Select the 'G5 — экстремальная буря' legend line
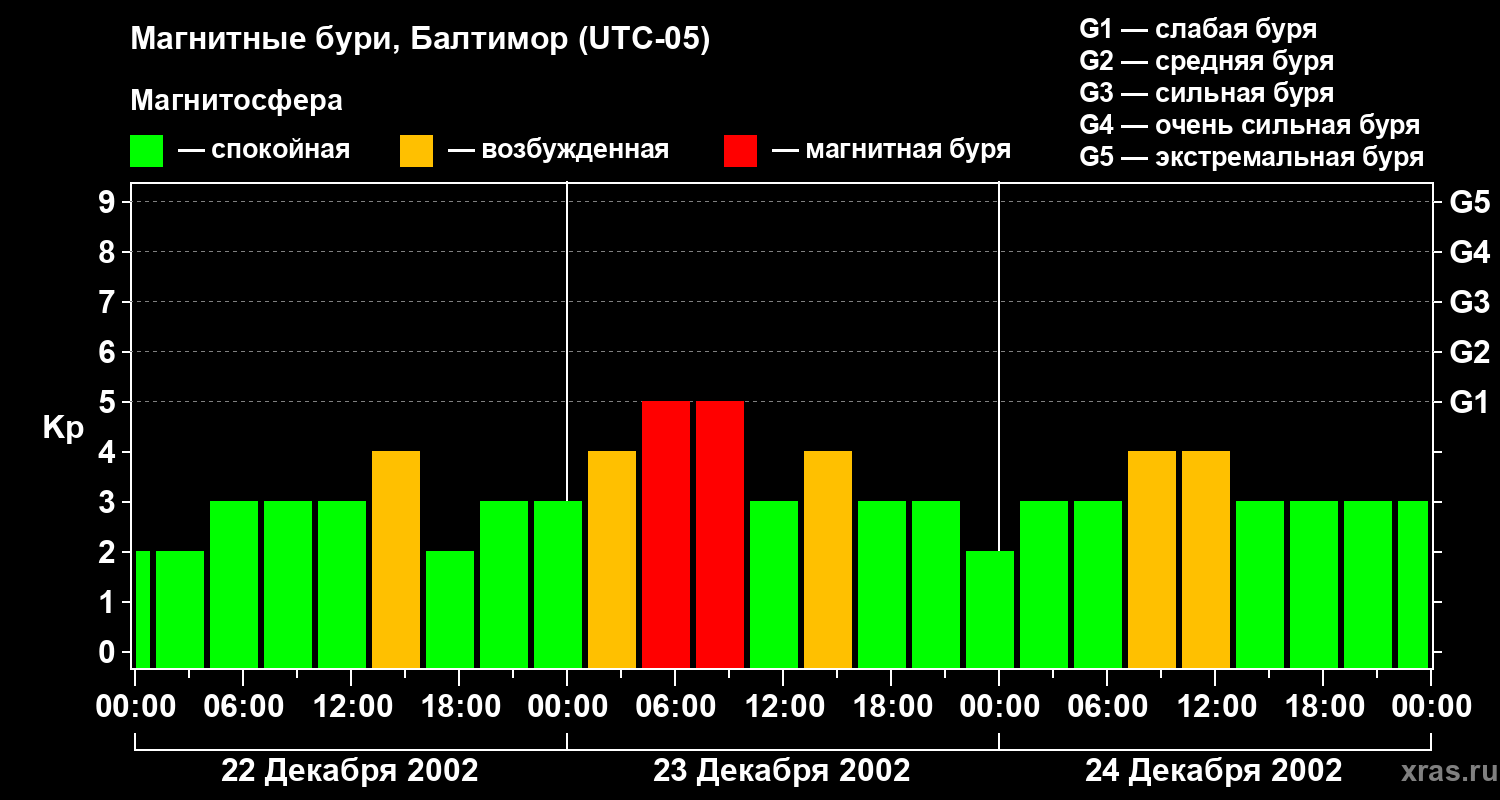 click(x=1251, y=157)
